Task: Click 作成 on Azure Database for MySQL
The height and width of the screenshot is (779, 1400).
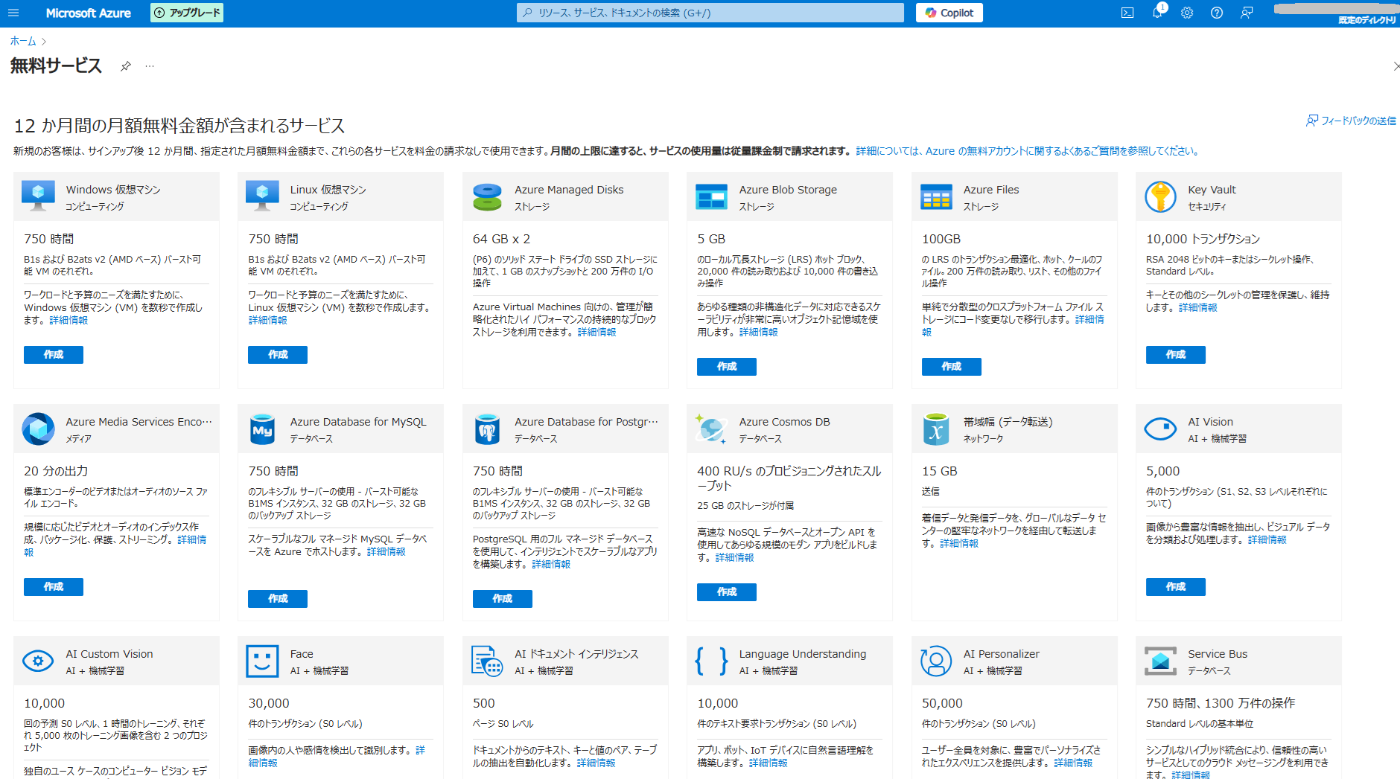Action: point(277,599)
